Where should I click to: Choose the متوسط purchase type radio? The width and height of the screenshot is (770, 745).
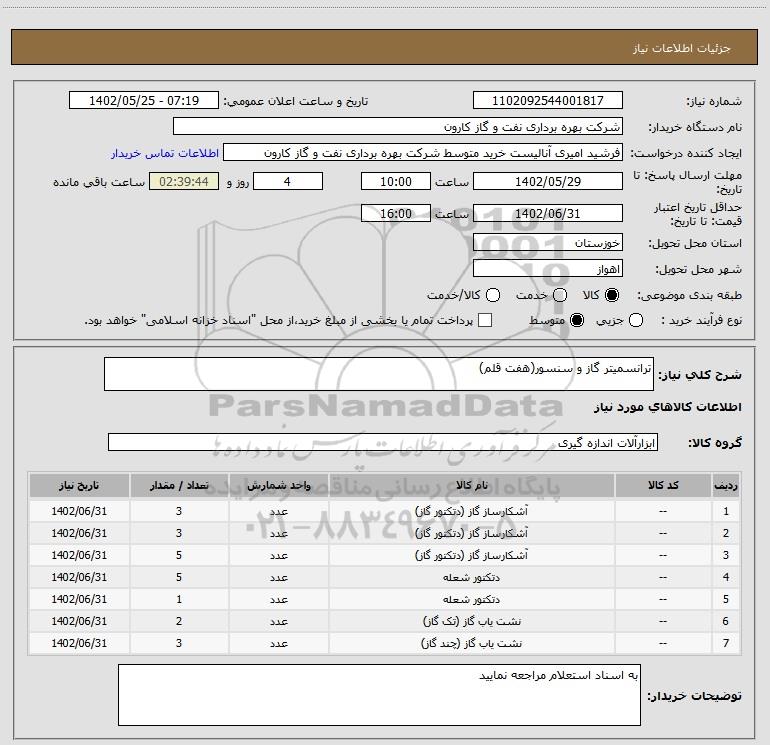577,320
